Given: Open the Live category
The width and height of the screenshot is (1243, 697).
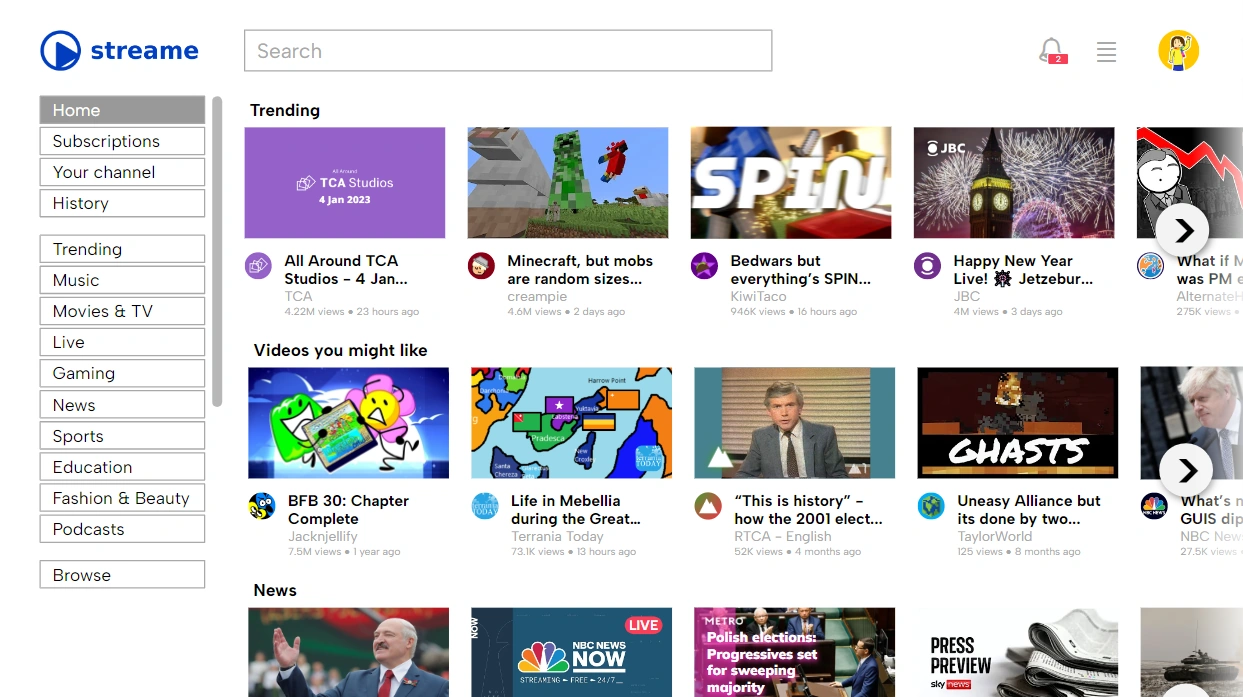Looking at the screenshot, I should tap(122, 342).
